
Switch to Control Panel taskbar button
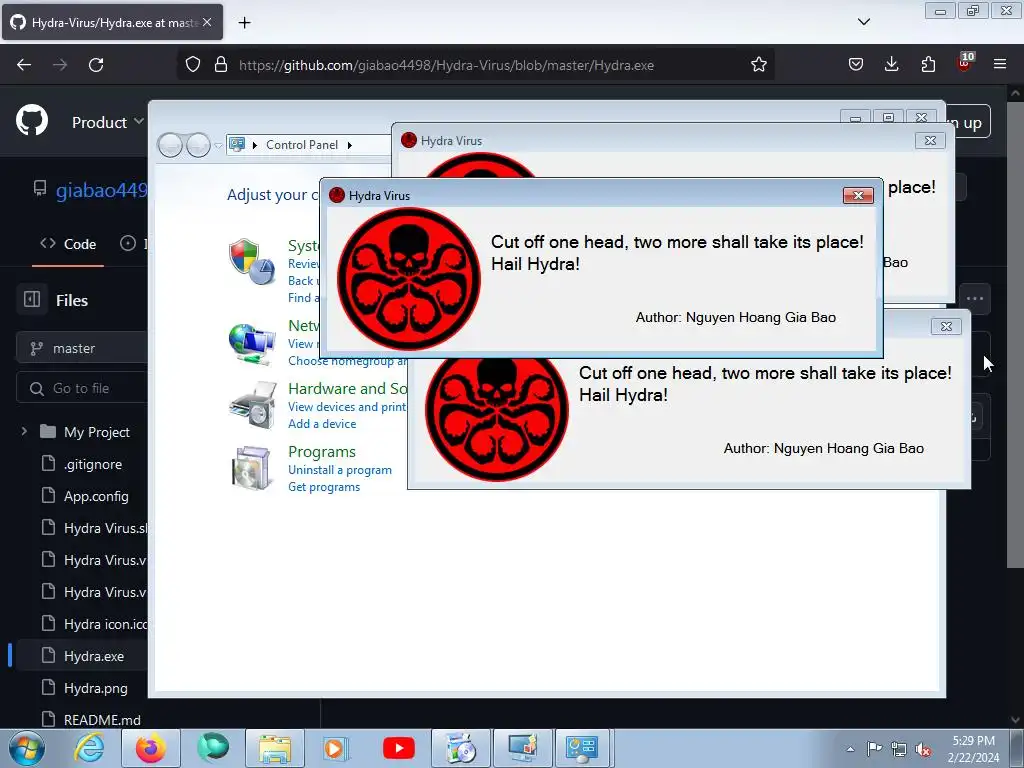coord(582,748)
